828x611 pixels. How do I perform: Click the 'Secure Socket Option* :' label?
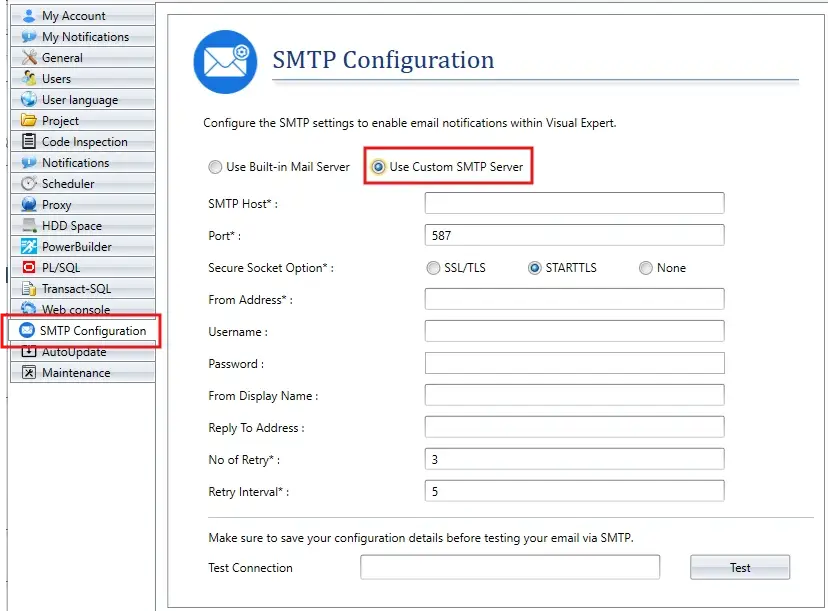click(271, 268)
